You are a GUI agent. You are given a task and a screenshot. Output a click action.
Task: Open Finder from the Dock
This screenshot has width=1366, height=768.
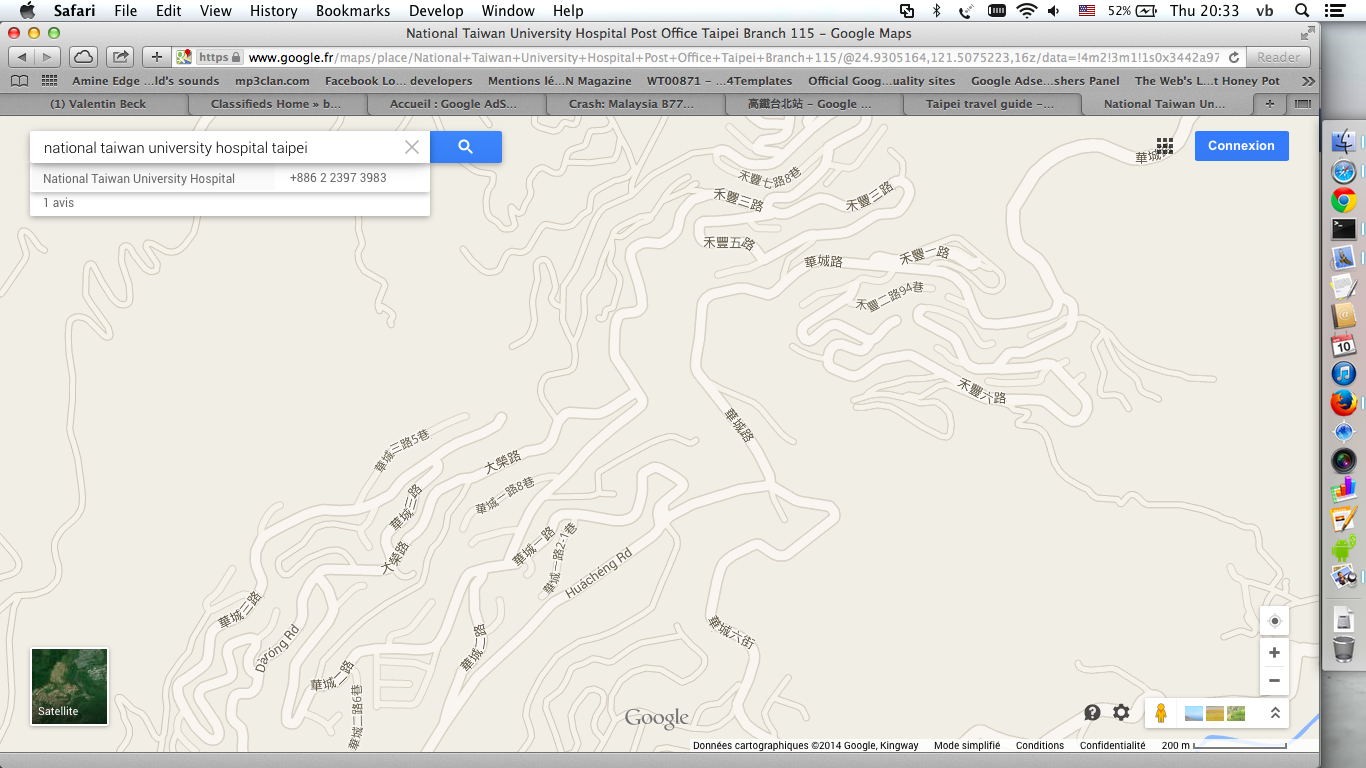pyautogui.click(x=1343, y=141)
